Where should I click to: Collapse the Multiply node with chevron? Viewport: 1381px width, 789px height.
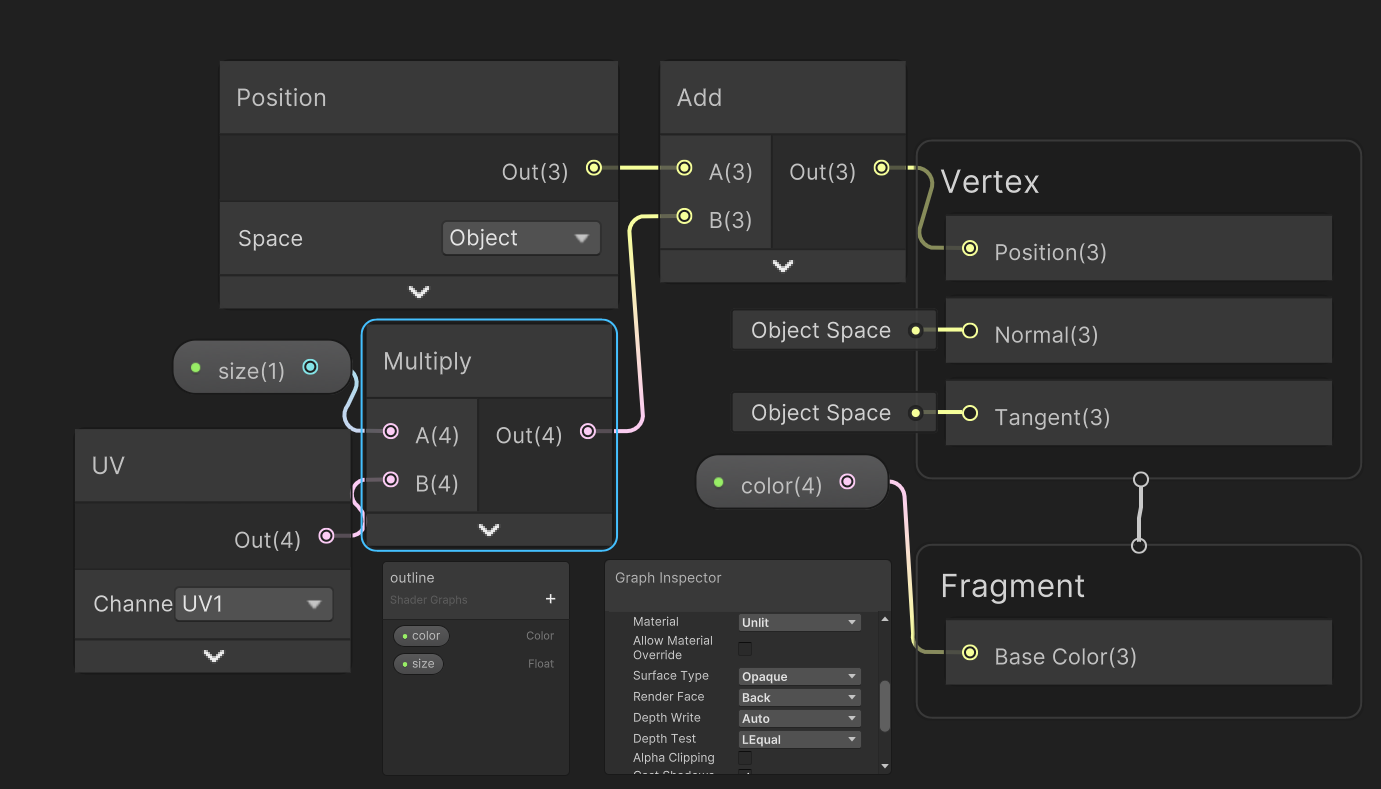[x=489, y=530]
